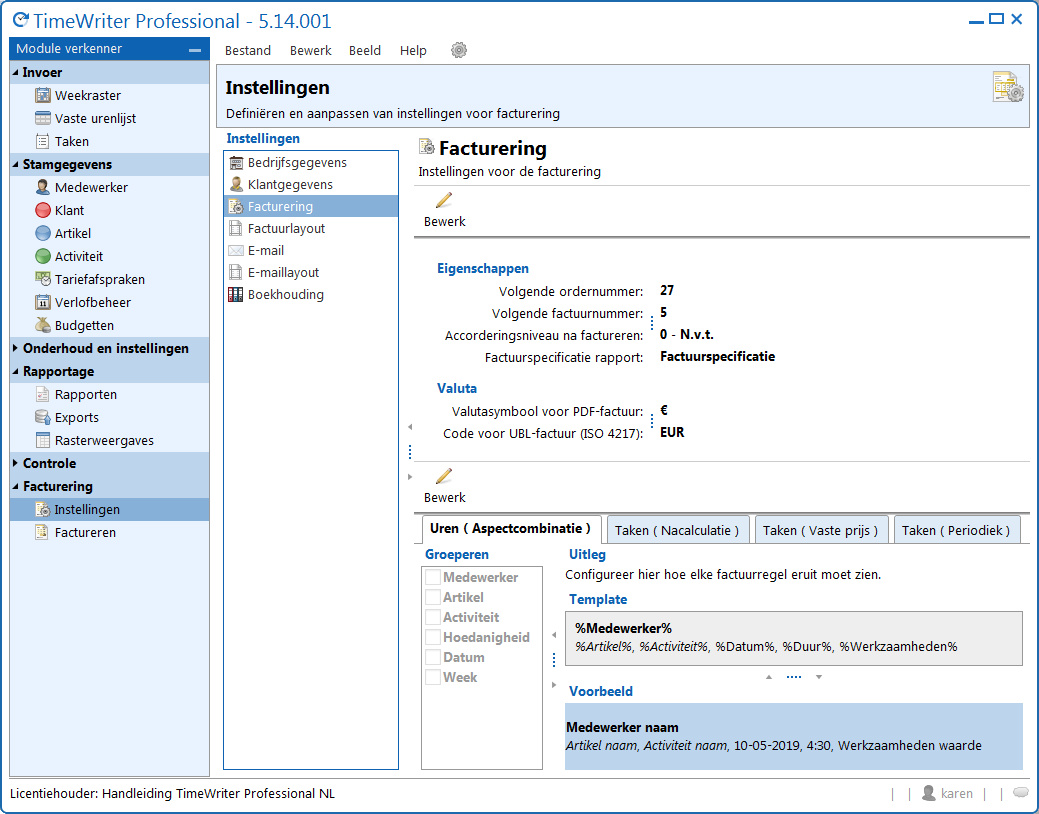Viewport: 1039px width, 814px height.
Task: Click the E-mail envelope icon
Action: 235,251
